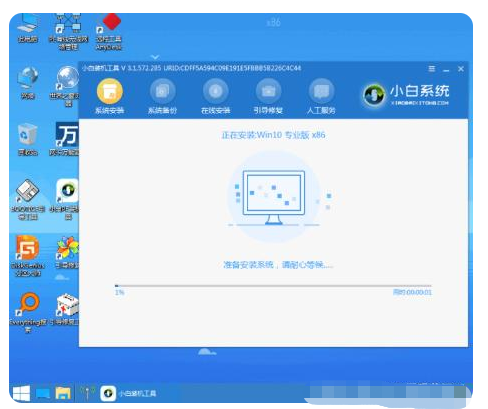Click the blue desktop taskbar icon
Image resolution: width=488 pixels, height=409 pixels.
(x=42, y=393)
